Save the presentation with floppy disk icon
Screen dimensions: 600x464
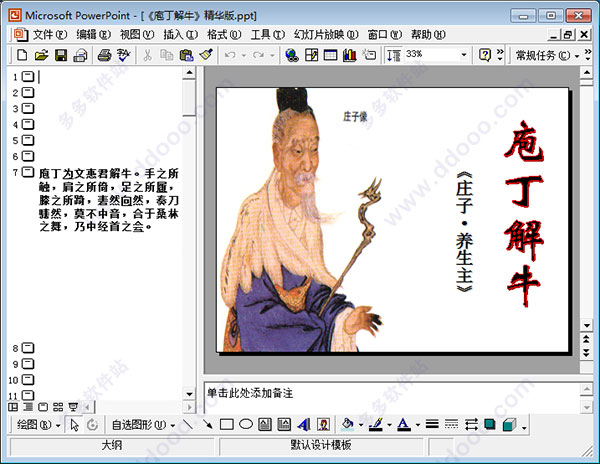tap(61, 55)
